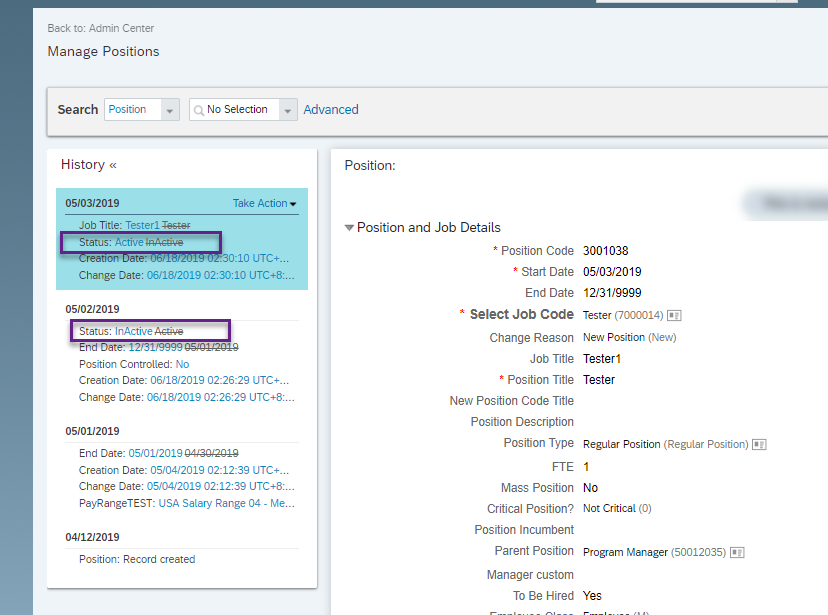This screenshot has width=828, height=615.
Task: Open the Position search type dropdown
Action: click(x=170, y=110)
